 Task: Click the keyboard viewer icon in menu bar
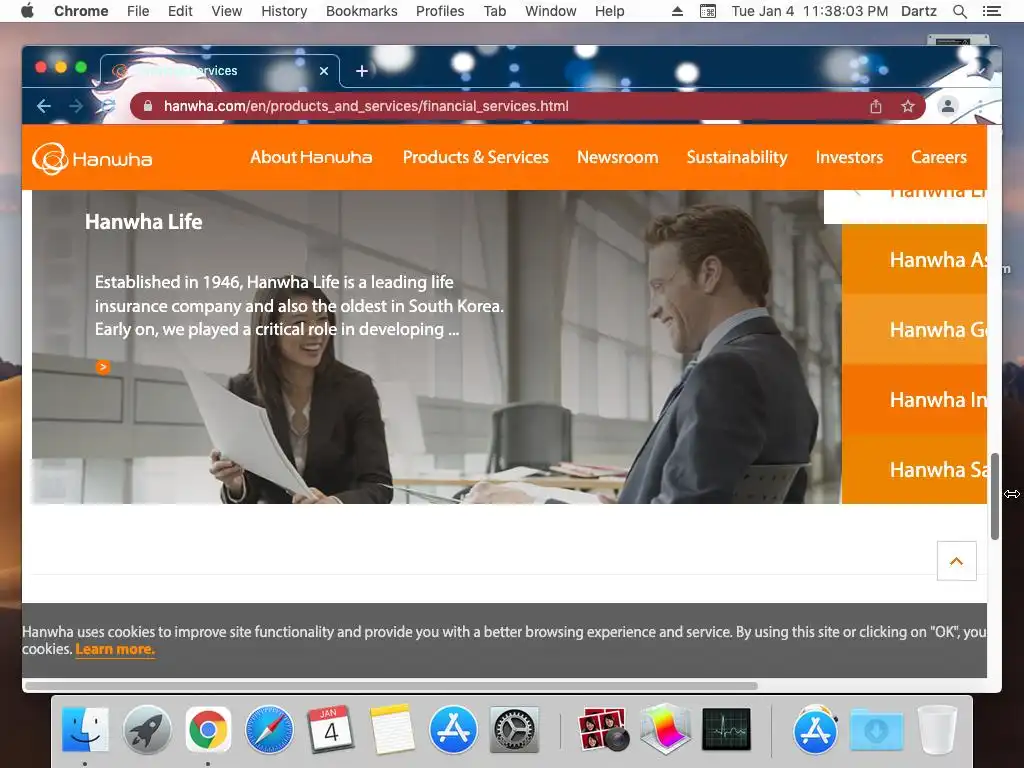coord(708,11)
